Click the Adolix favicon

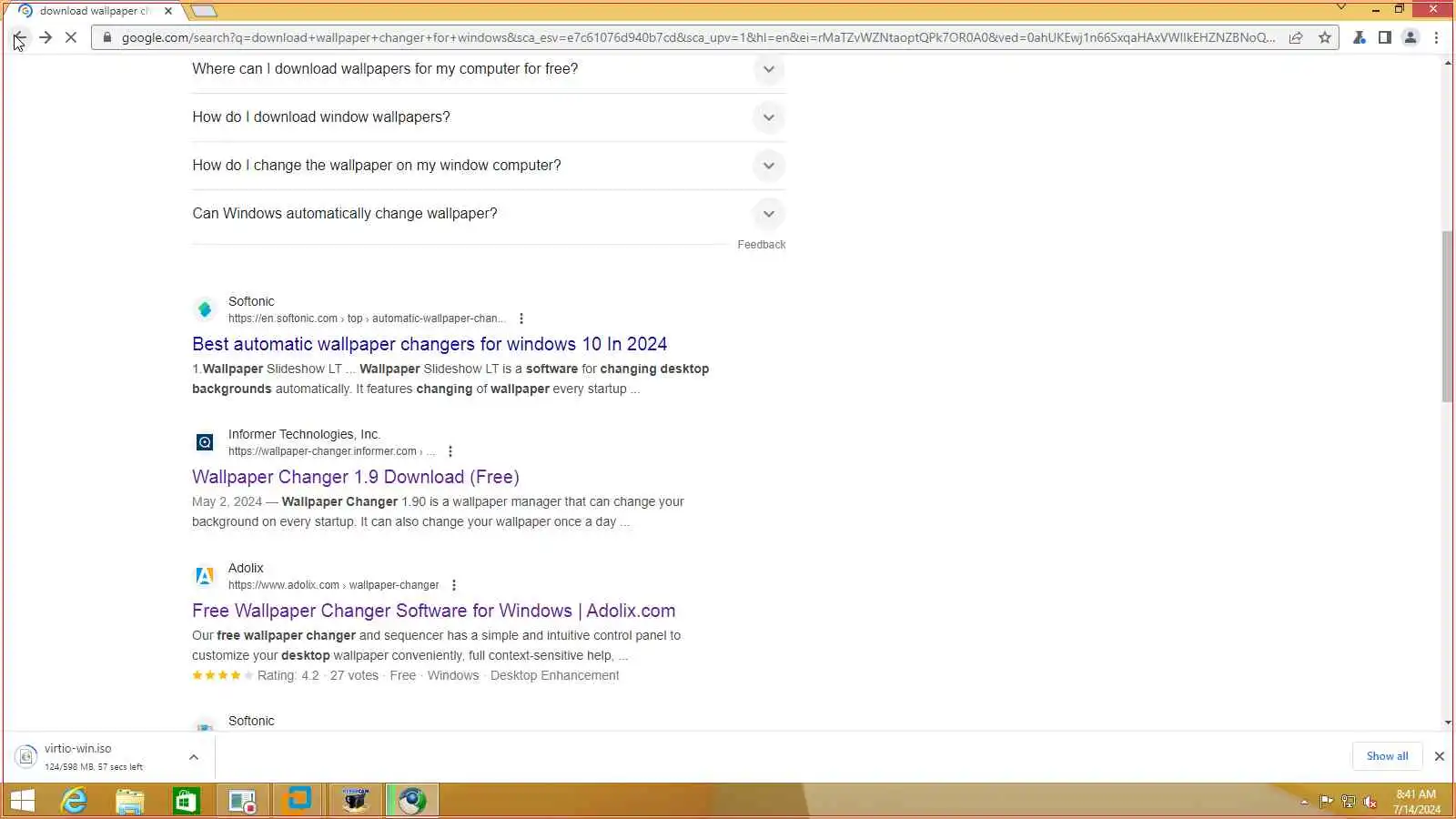(x=205, y=576)
